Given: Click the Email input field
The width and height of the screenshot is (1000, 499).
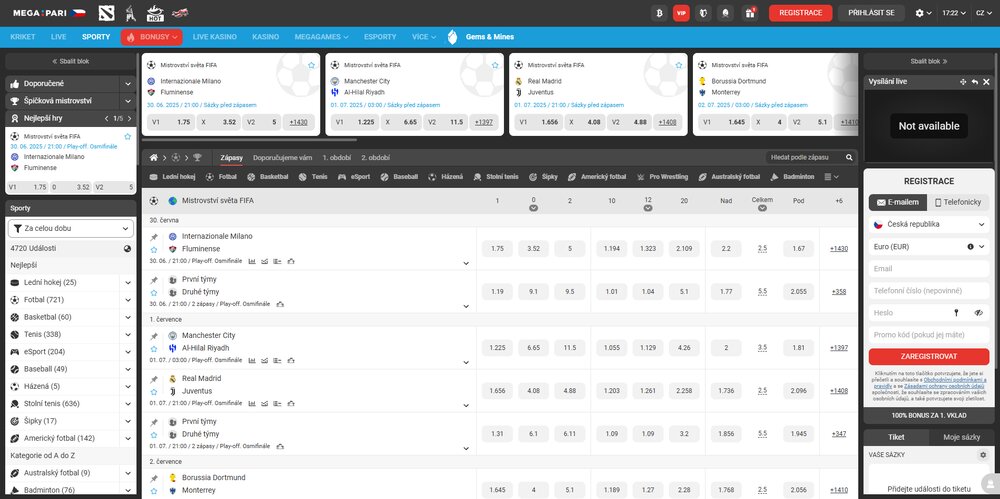Looking at the screenshot, I should pyautogui.click(x=929, y=269).
